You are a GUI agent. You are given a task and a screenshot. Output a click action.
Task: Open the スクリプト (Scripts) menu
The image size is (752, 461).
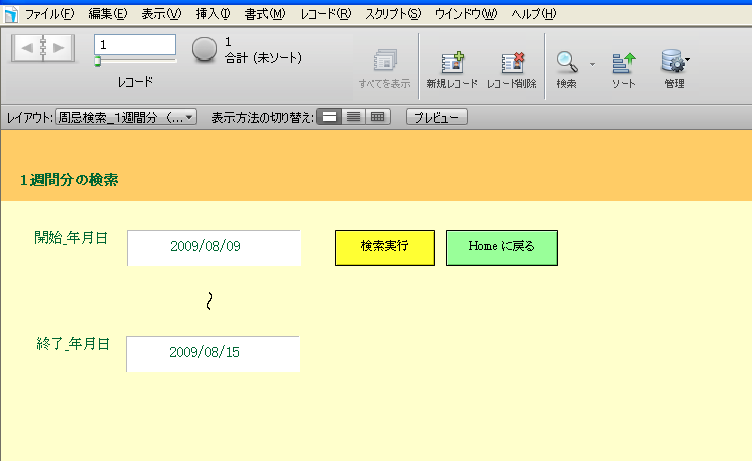392,14
